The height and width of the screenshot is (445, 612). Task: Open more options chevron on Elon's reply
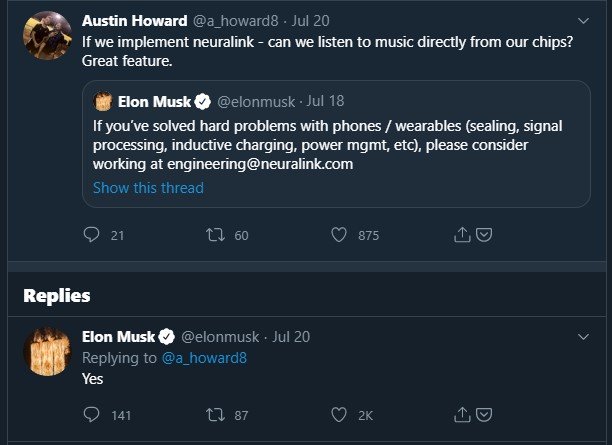click(x=584, y=336)
